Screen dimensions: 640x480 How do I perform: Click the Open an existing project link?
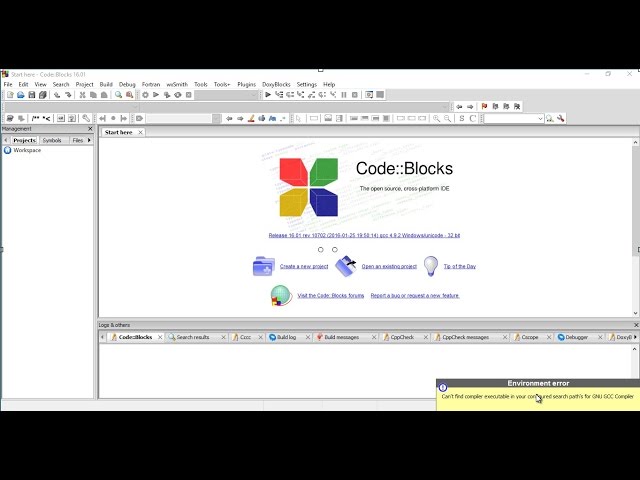[x=389, y=267]
